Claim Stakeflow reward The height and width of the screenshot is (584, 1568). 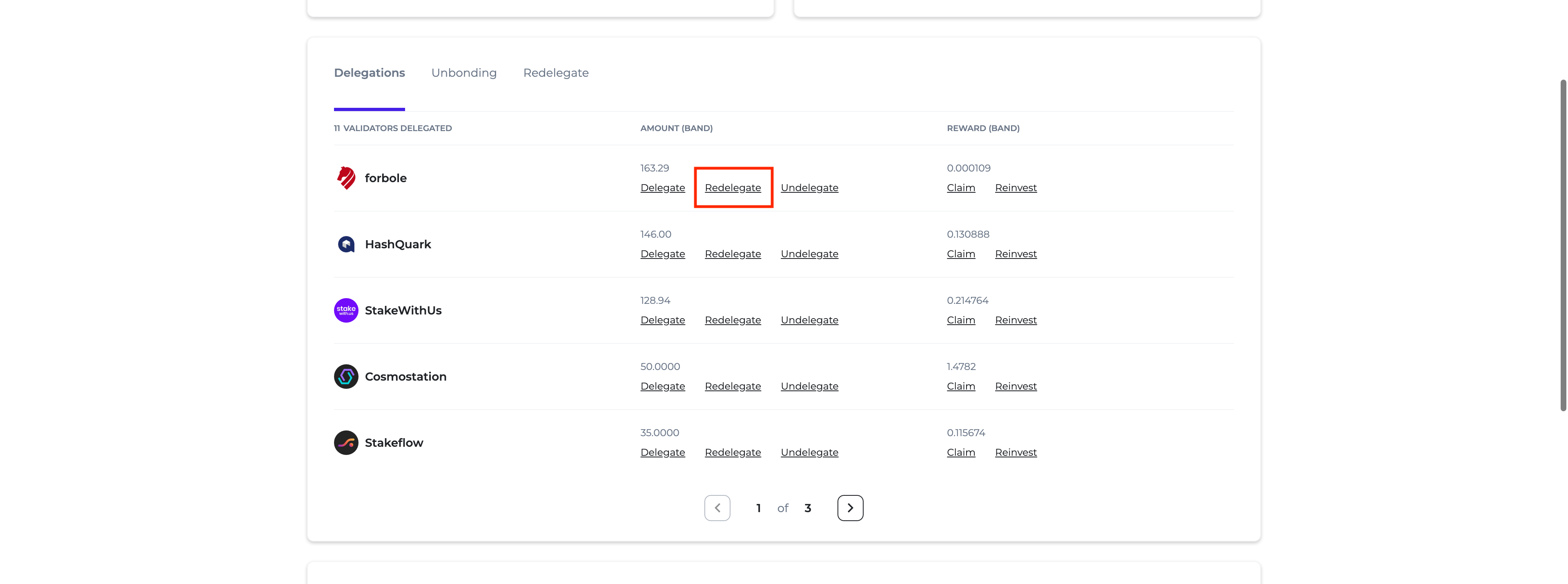point(961,452)
